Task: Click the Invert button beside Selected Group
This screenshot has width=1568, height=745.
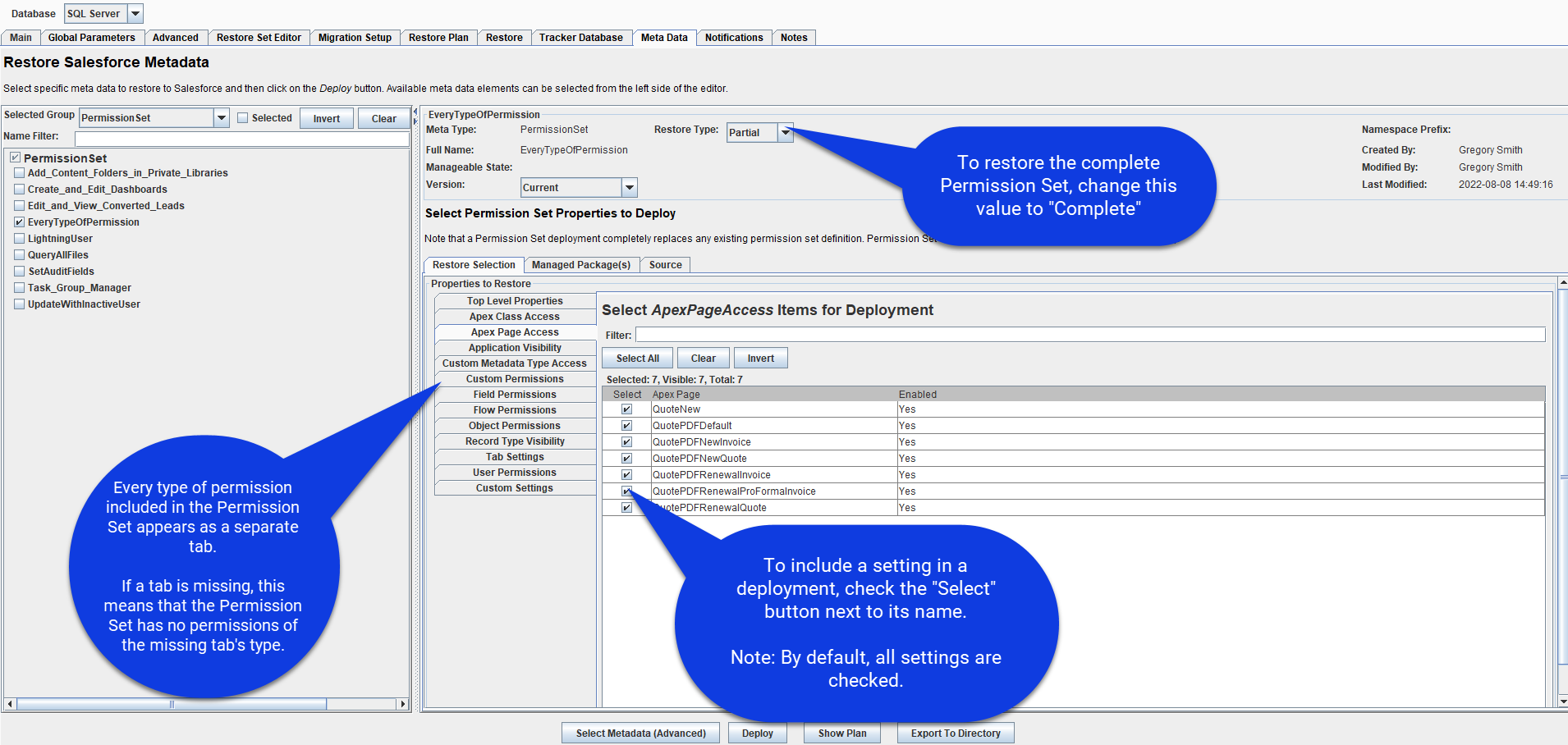Action: pyautogui.click(x=326, y=118)
